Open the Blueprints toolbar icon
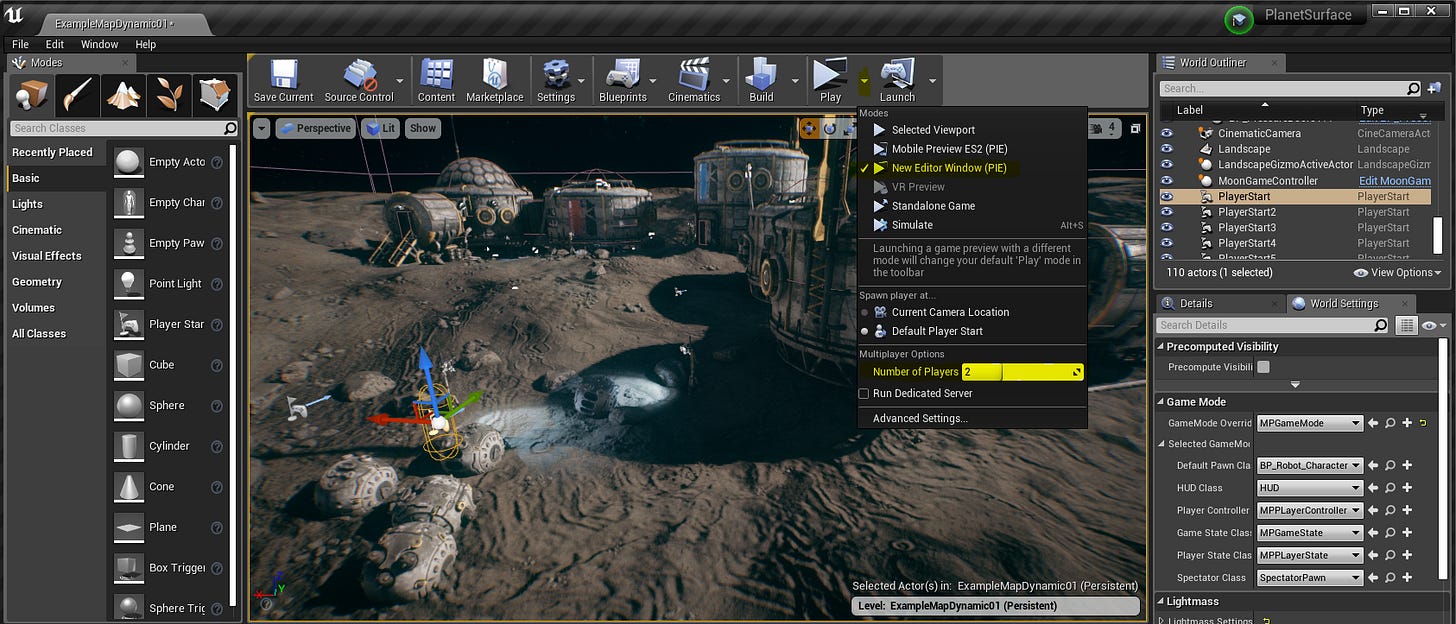 point(624,80)
